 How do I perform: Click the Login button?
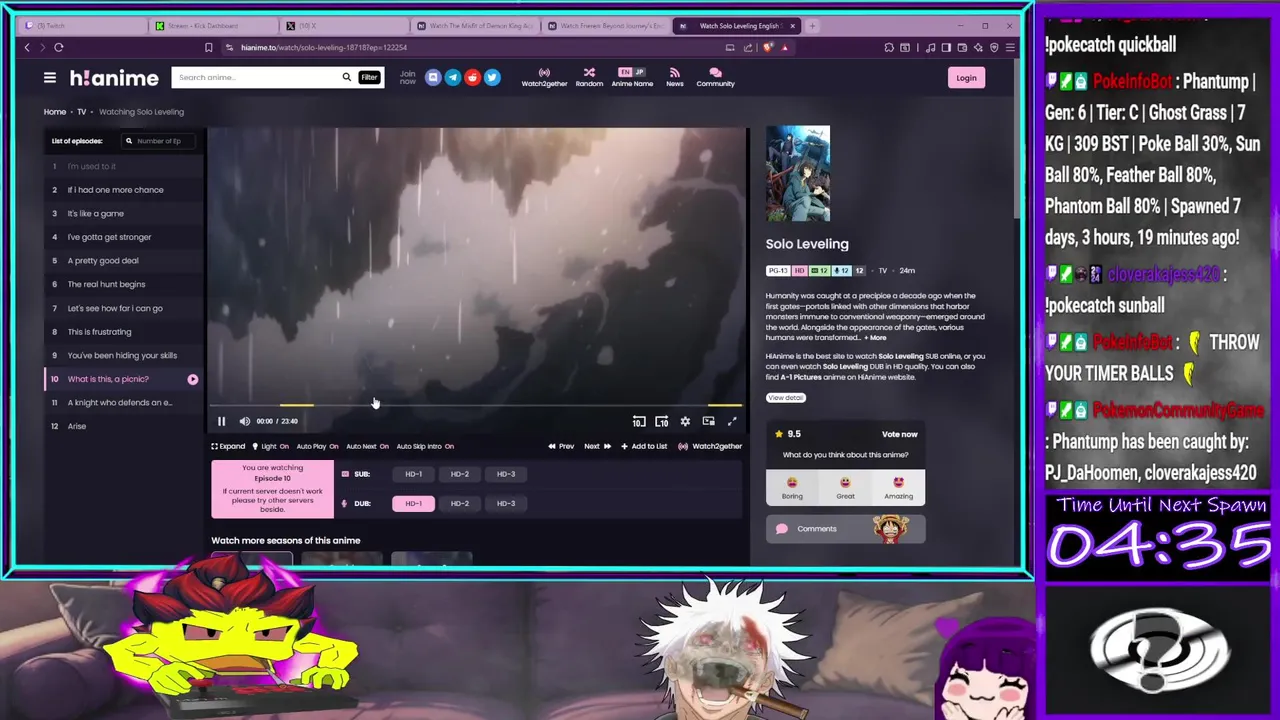point(966,78)
